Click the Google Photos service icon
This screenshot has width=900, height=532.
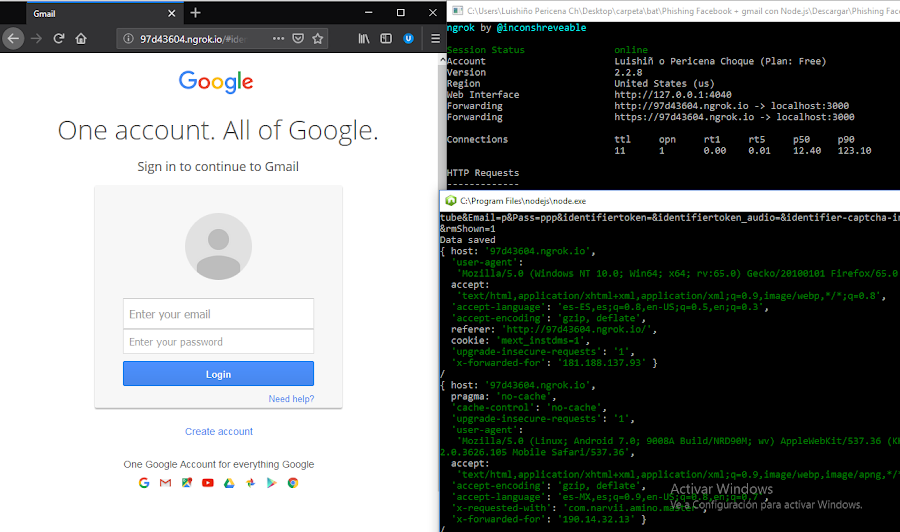point(250,483)
